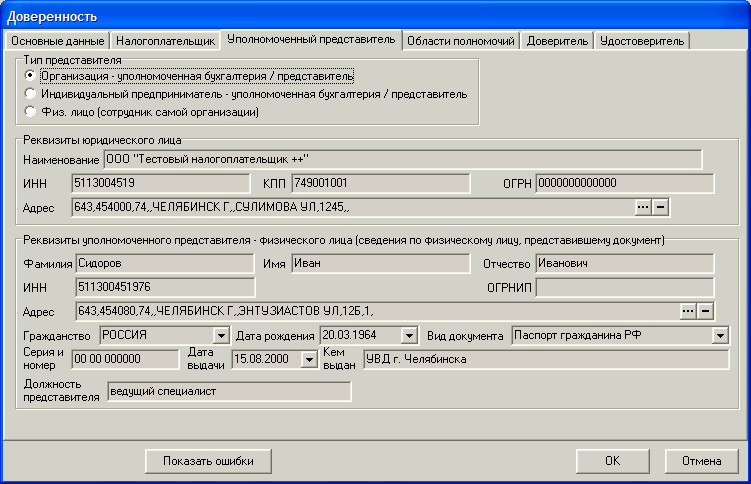
Task: Click minus button beside representative's address
Action: pyautogui.click(x=705, y=310)
